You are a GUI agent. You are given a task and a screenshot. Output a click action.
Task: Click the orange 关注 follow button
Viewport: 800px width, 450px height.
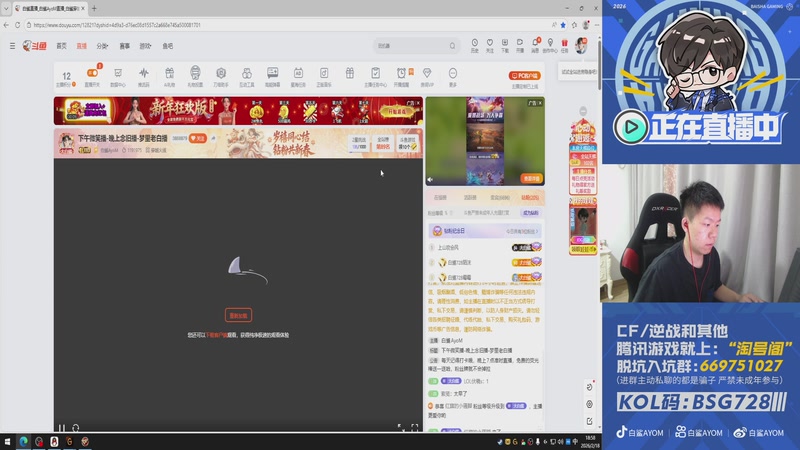(197, 138)
